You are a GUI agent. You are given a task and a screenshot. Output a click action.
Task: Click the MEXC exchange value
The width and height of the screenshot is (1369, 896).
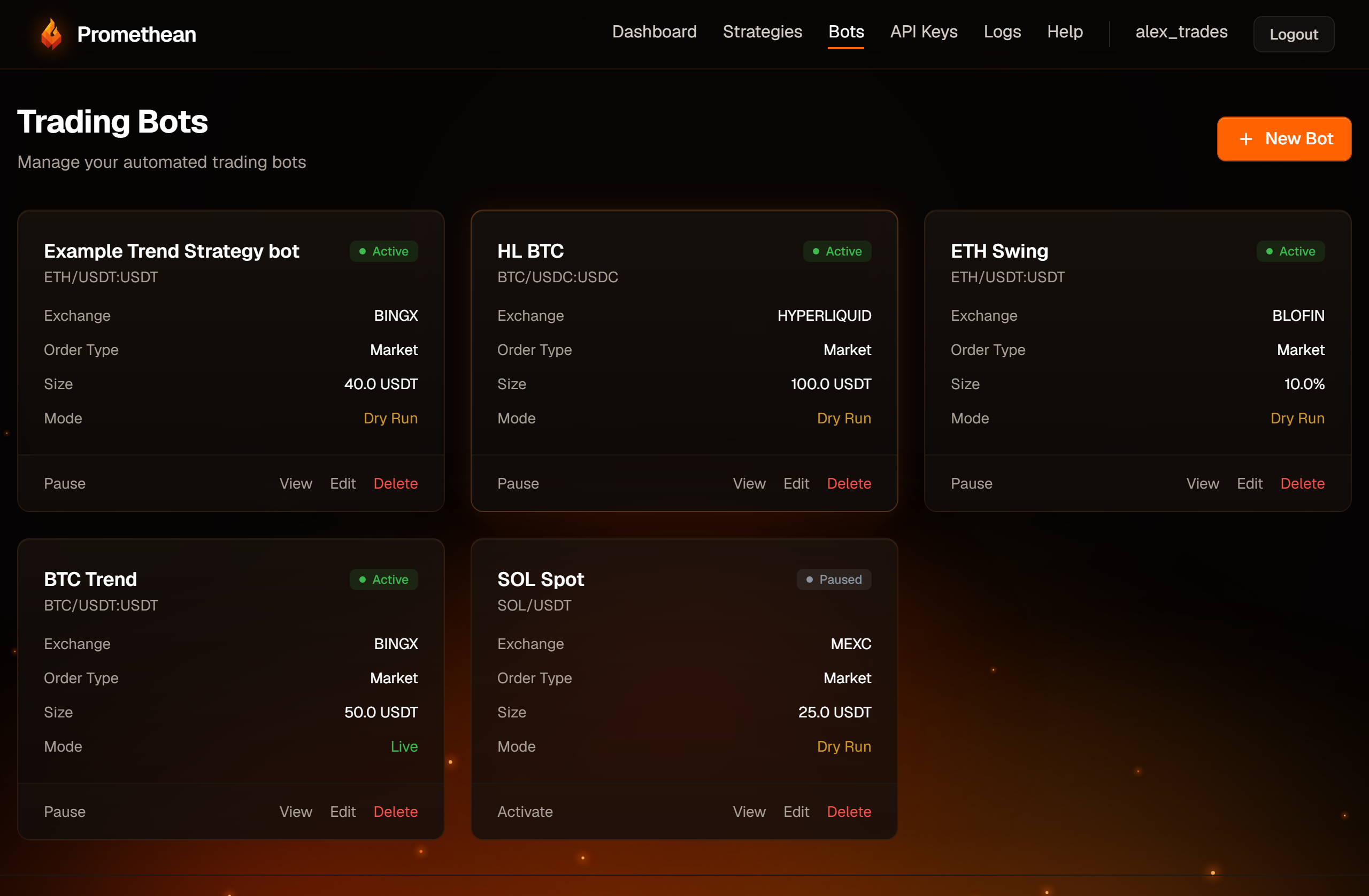tap(851, 644)
